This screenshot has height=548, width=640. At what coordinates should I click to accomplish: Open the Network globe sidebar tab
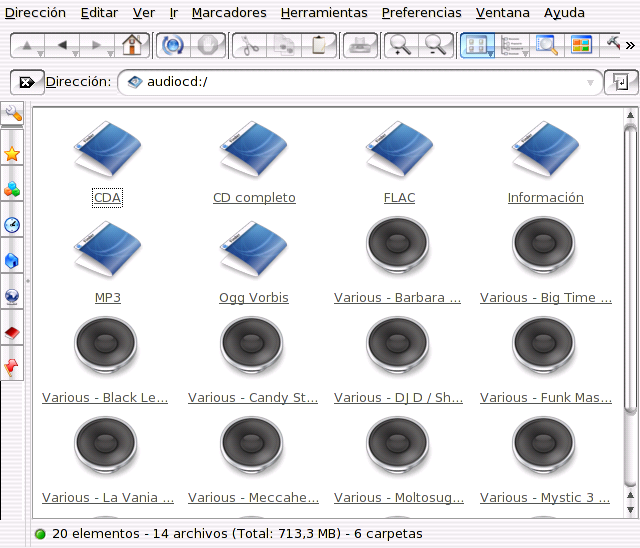(12, 296)
